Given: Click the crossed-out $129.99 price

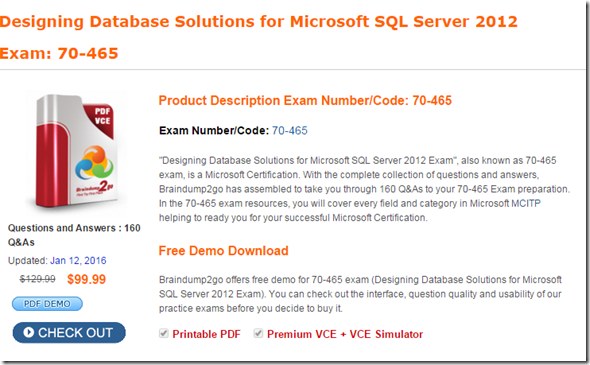Looking at the screenshot, I should (x=38, y=279).
